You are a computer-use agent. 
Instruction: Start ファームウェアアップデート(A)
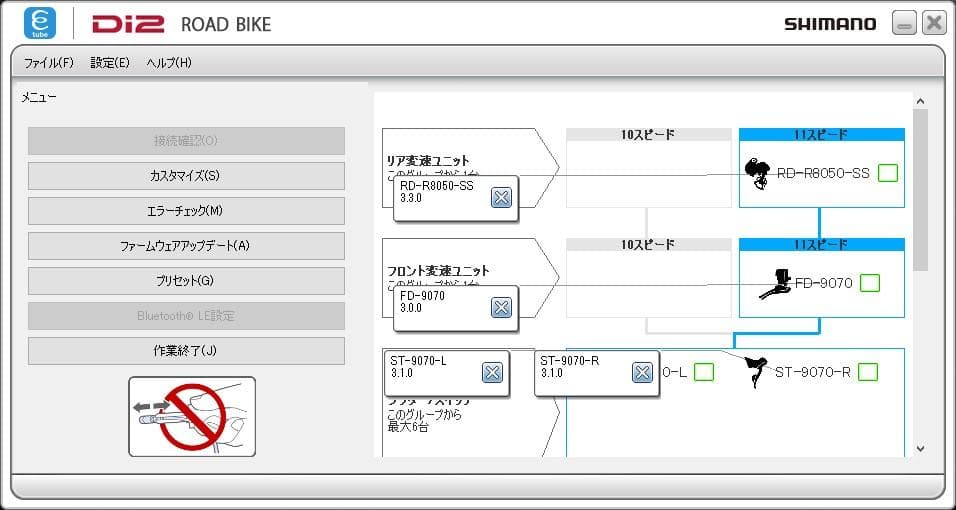(186, 246)
